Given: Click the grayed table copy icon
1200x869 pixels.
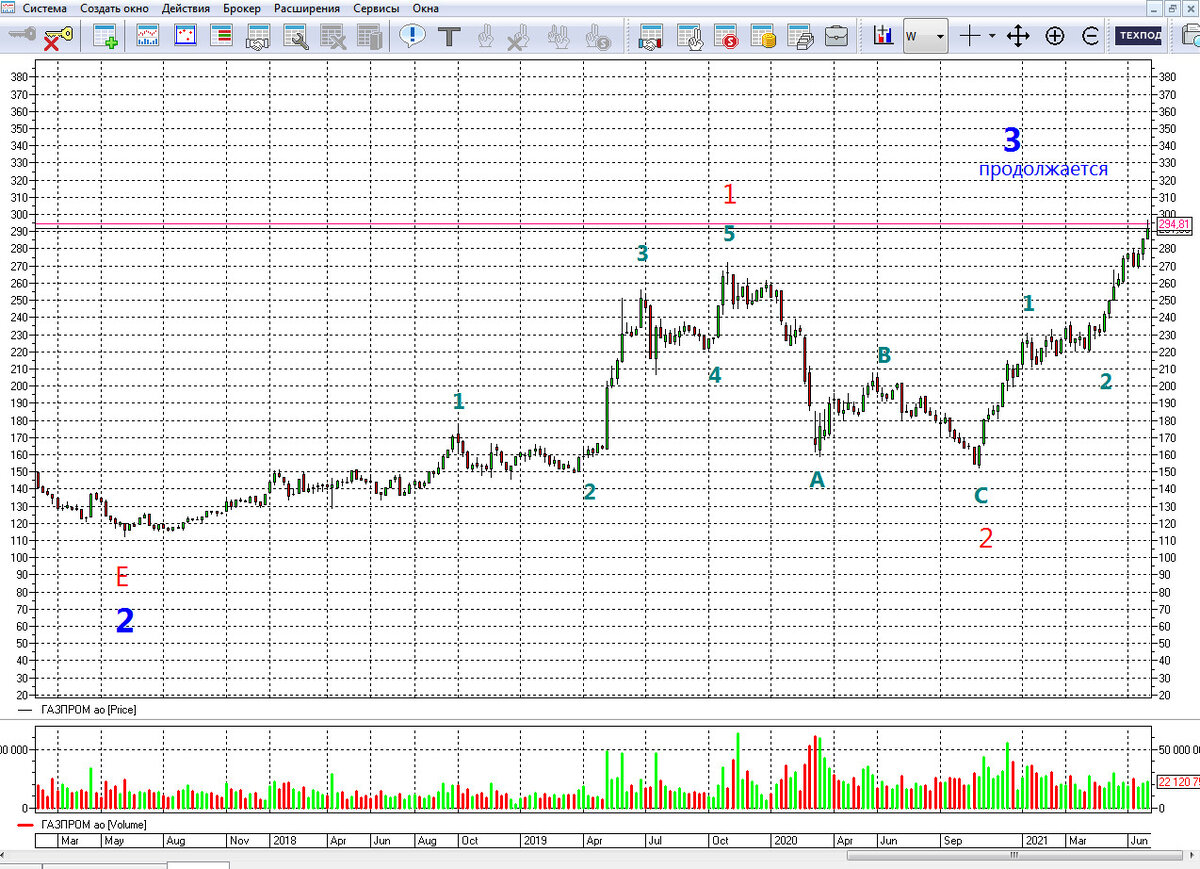Looking at the screenshot, I should tap(369, 39).
